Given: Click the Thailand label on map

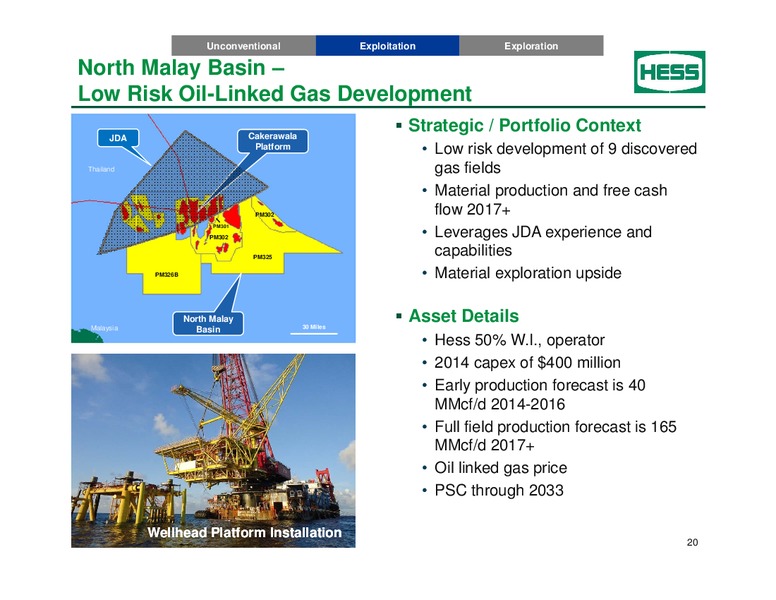Looking at the screenshot, I should 101,169.
